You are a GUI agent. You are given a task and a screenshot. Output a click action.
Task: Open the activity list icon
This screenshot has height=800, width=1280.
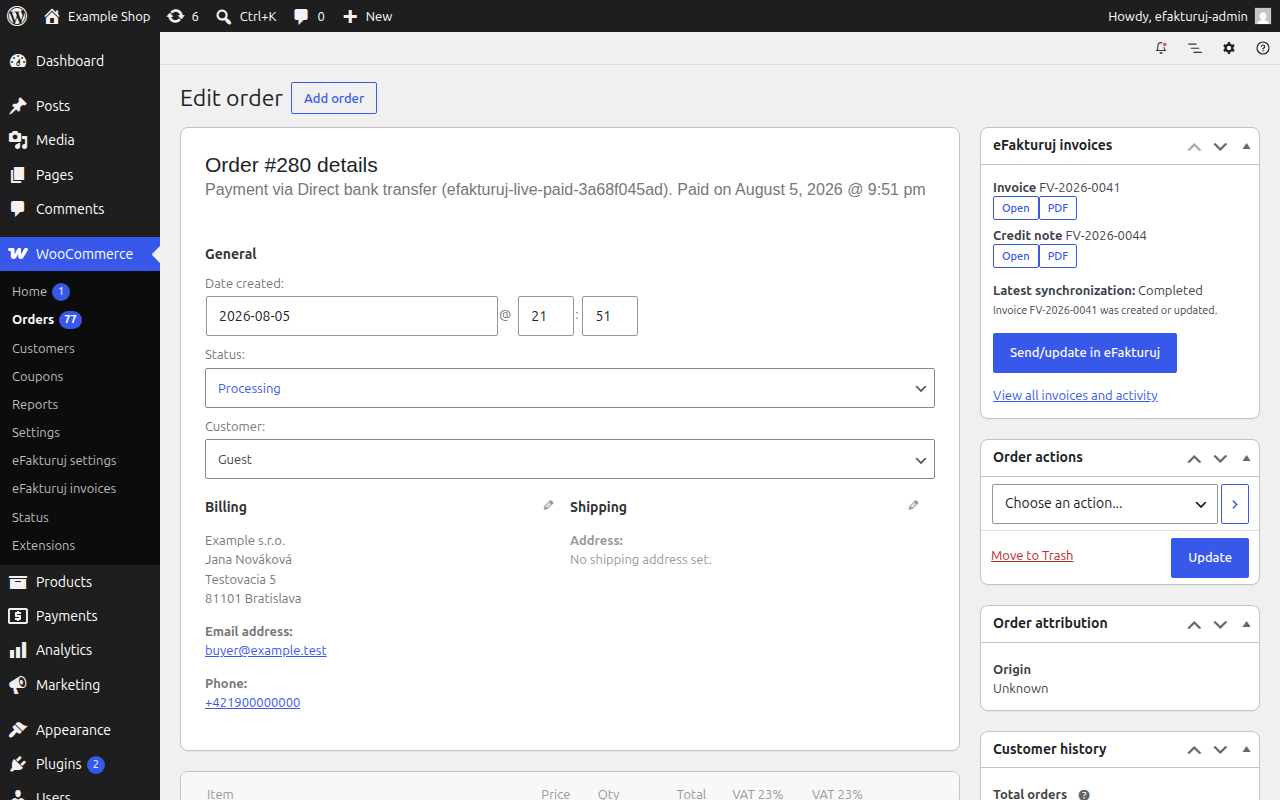click(x=1195, y=48)
